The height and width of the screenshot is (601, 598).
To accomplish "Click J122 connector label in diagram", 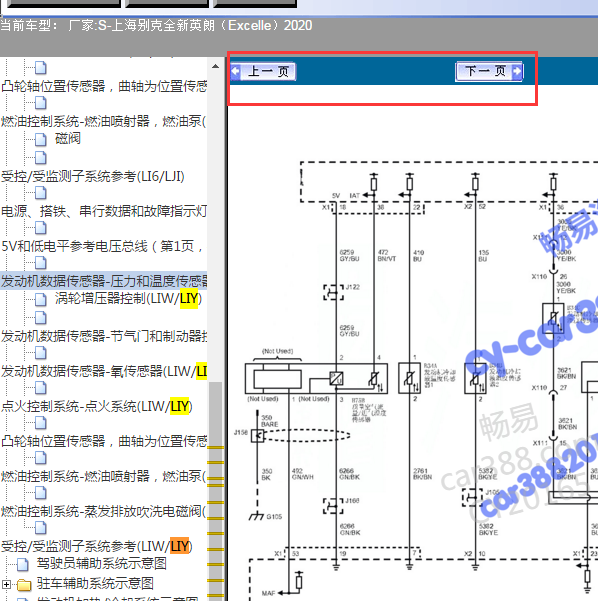I will coord(353,287).
